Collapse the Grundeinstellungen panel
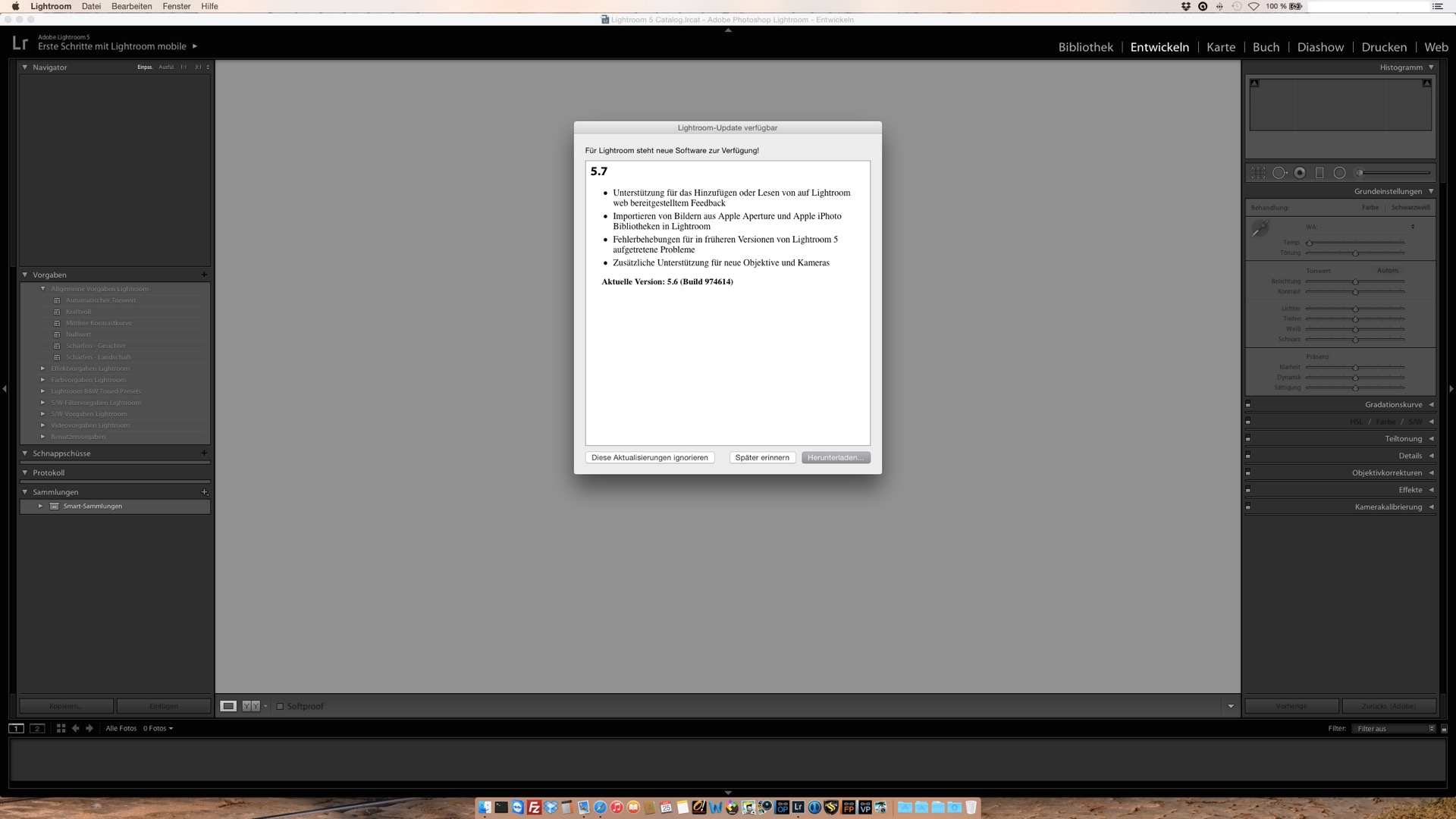The image size is (1456, 819). pos(1431,191)
